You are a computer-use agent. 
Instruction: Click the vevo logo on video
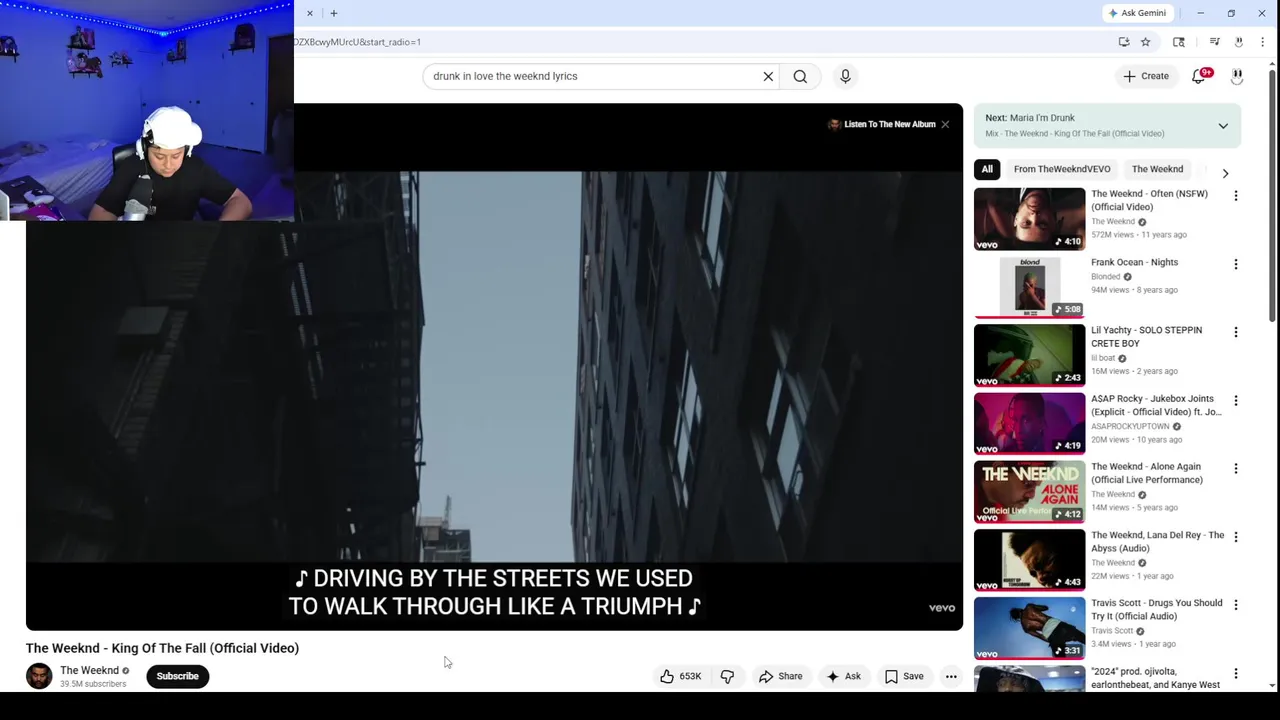941,608
